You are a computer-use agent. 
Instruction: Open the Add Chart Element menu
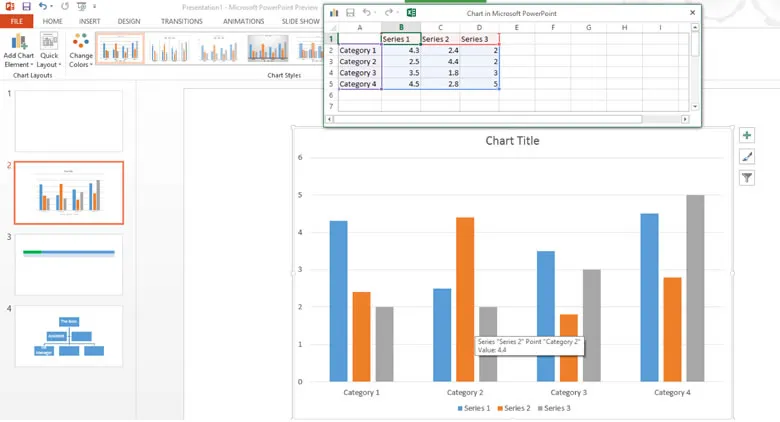[18, 50]
